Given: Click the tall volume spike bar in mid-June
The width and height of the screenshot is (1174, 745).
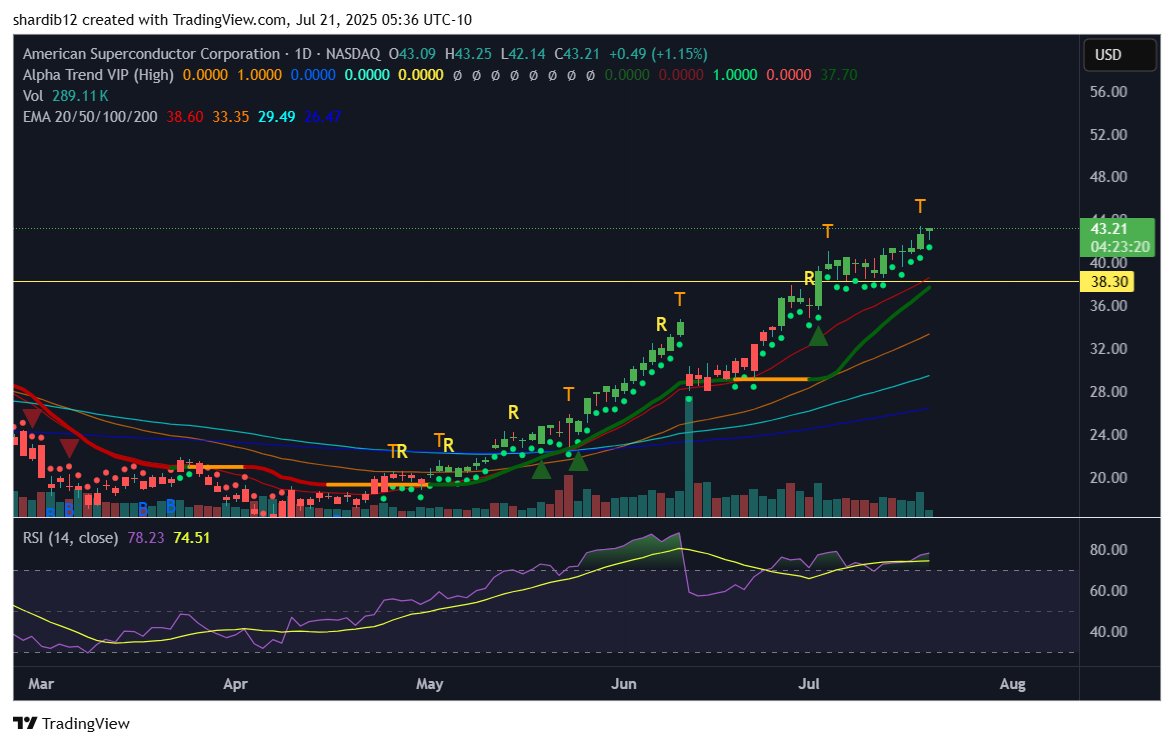Looking at the screenshot, I should coord(689,456).
